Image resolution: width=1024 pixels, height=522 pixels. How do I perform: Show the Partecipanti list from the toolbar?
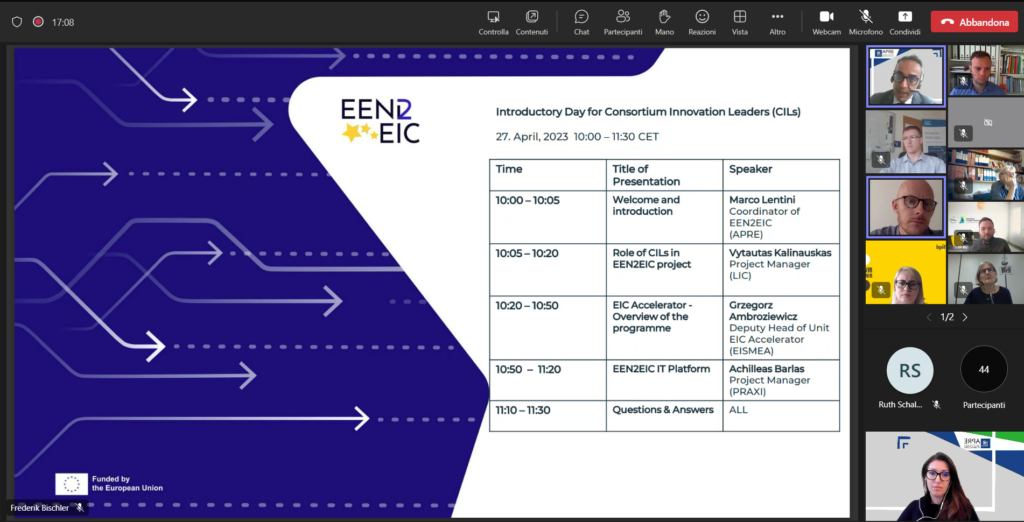click(x=623, y=22)
